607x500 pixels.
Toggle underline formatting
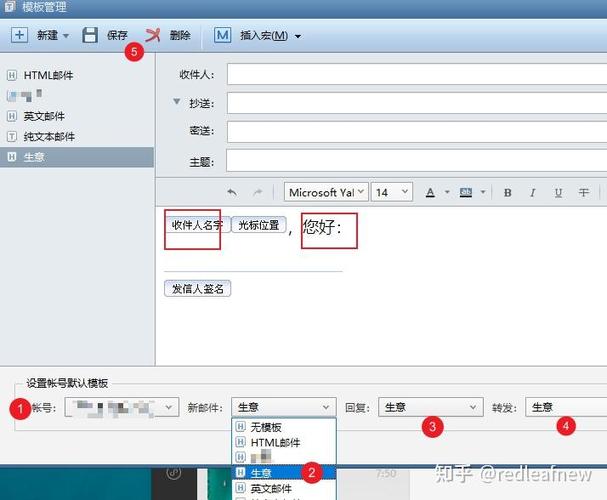558,192
